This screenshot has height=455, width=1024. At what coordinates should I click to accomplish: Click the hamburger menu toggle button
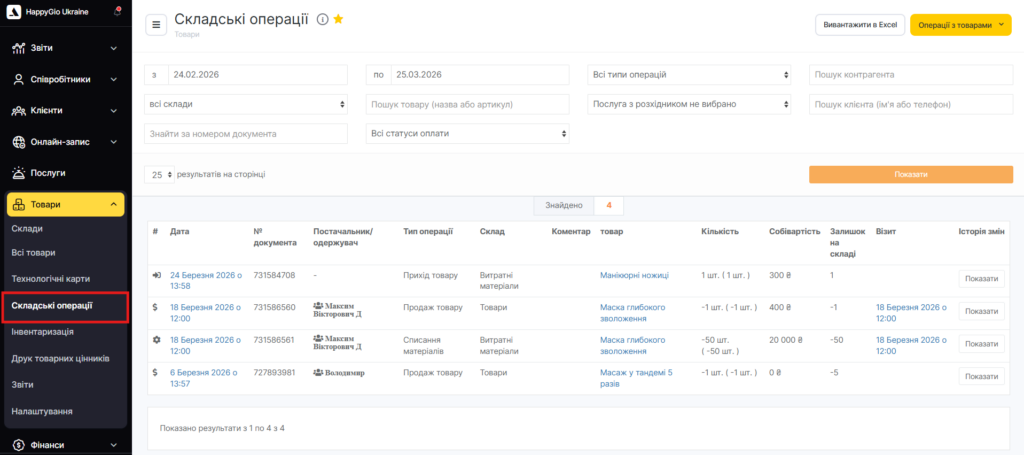(156, 25)
